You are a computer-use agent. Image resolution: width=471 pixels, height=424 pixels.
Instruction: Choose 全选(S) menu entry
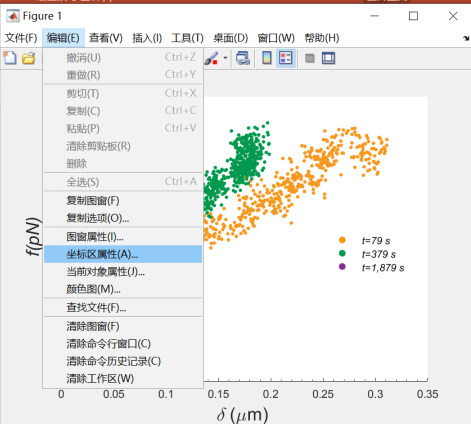click(123, 182)
